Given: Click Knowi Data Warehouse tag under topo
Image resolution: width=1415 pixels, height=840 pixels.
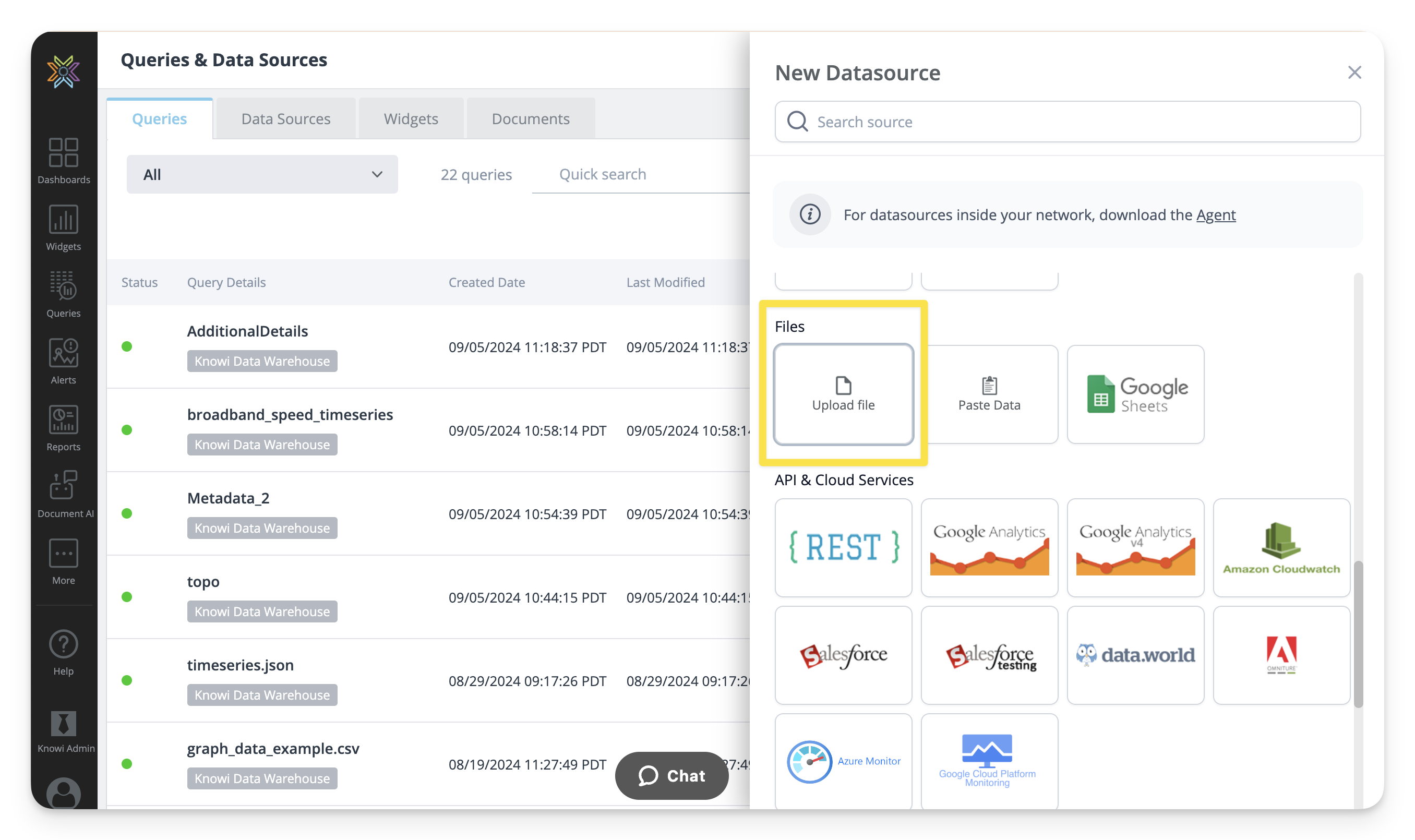Looking at the screenshot, I should click(x=262, y=611).
